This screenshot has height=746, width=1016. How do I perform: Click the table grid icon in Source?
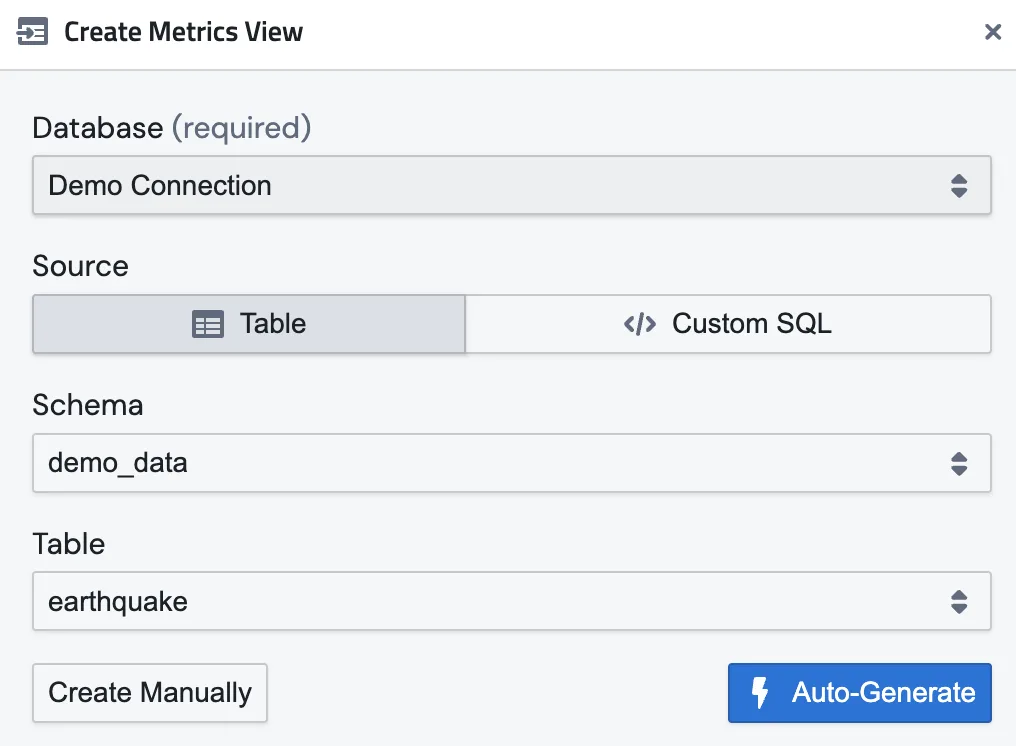[208, 324]
